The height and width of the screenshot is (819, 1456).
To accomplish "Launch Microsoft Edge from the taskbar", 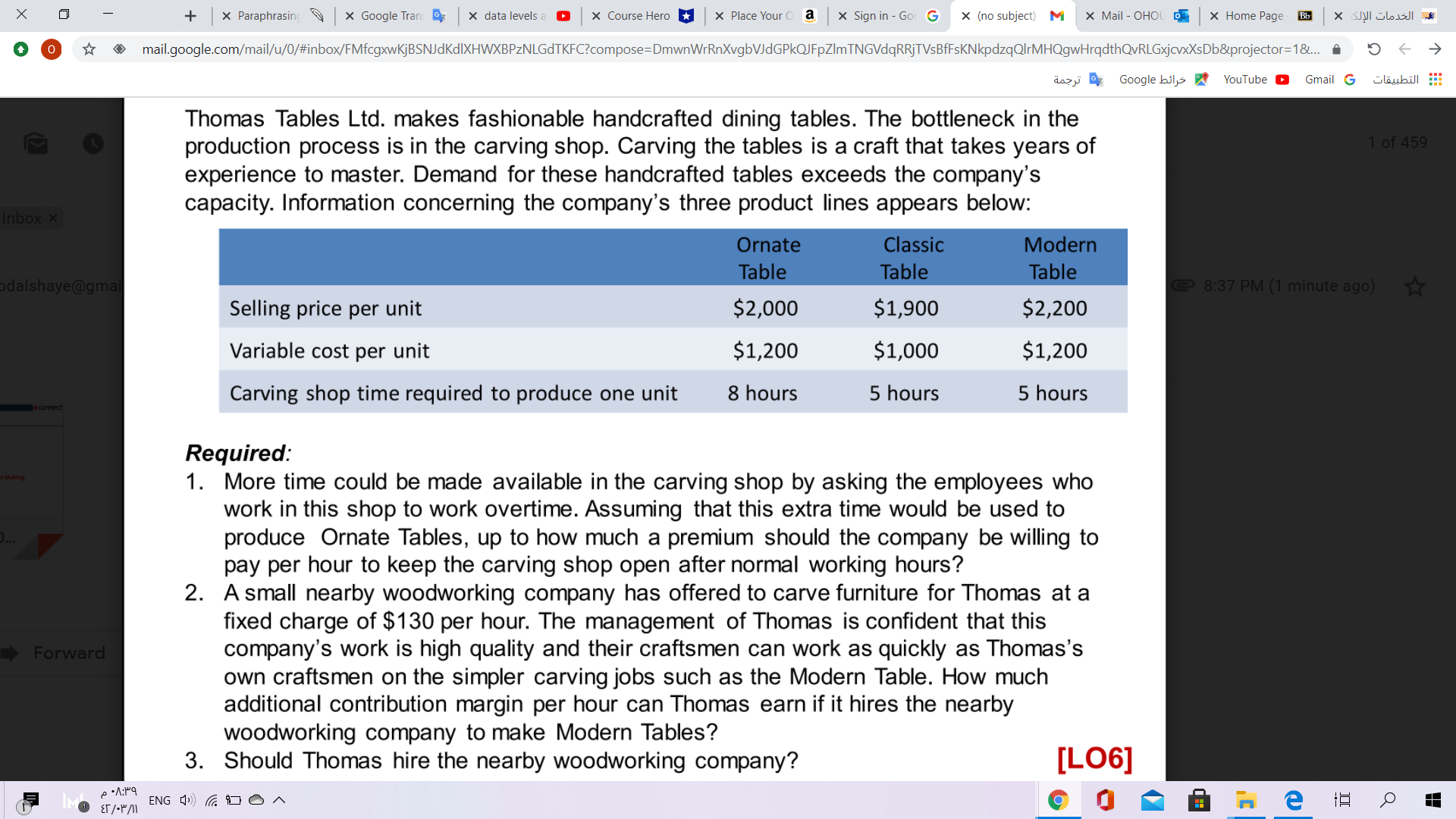I will (1294, 802).
